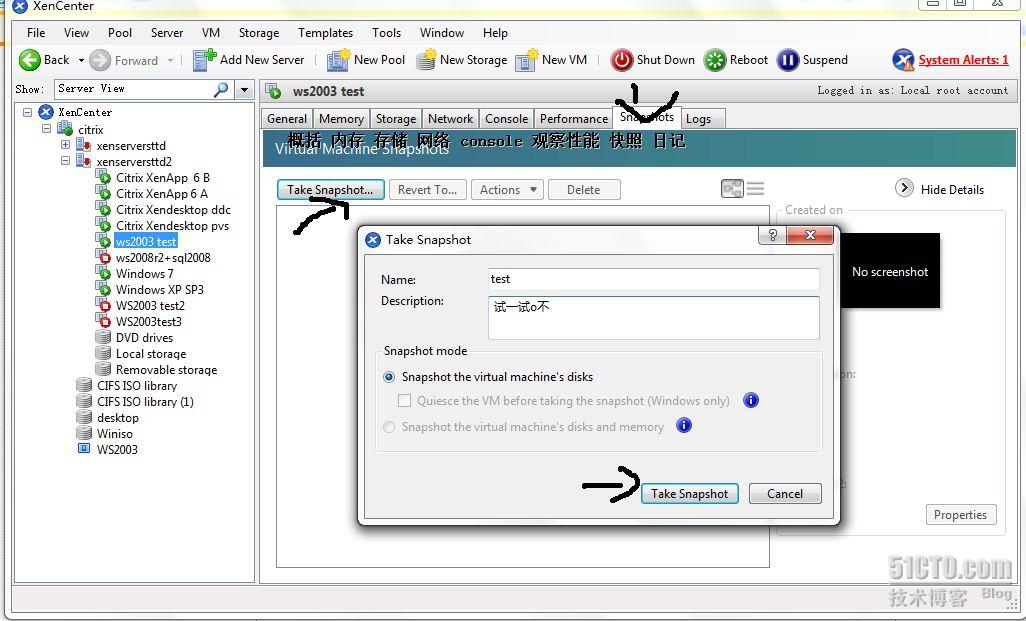This screenshot has width=1026, height=621.
Task: Collapse the xenserversttd2 server node
Action: click(x=65, y=160)
